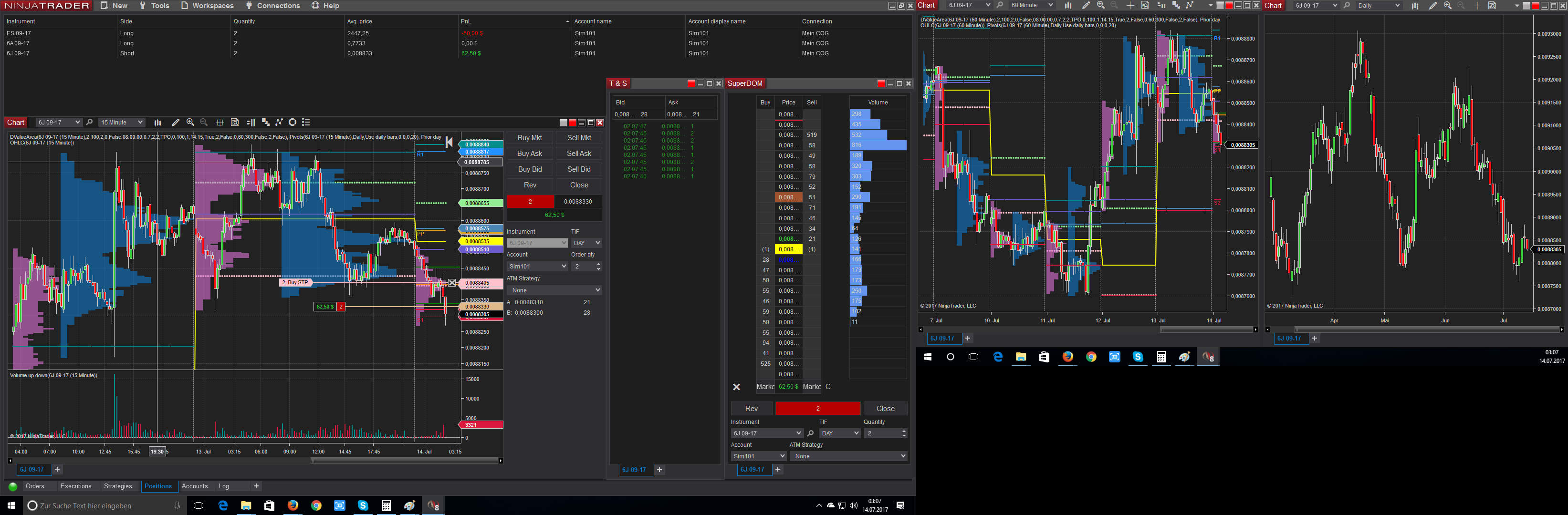Open Chart Trader TIF DAY dropdown

[586, 243]
